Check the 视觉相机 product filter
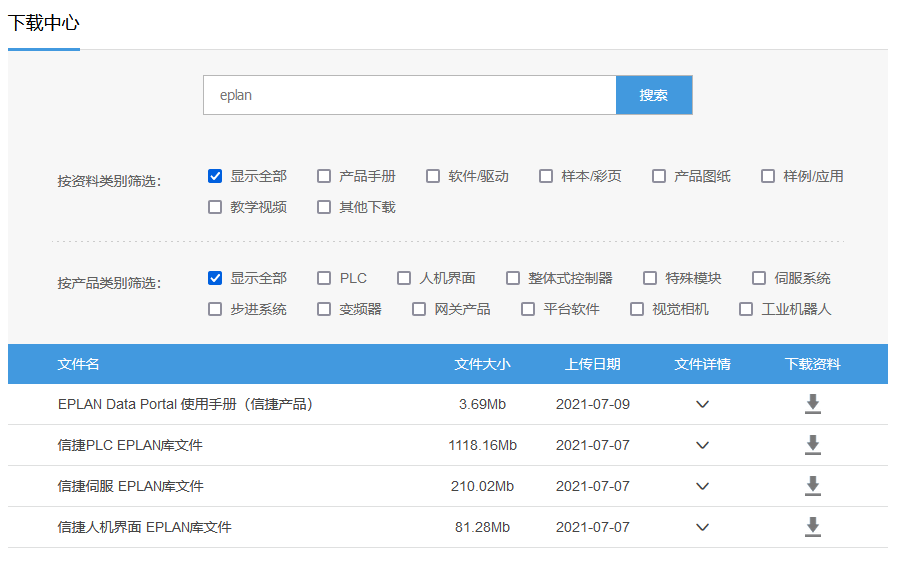The image size is (898, 563). point(637,309)
